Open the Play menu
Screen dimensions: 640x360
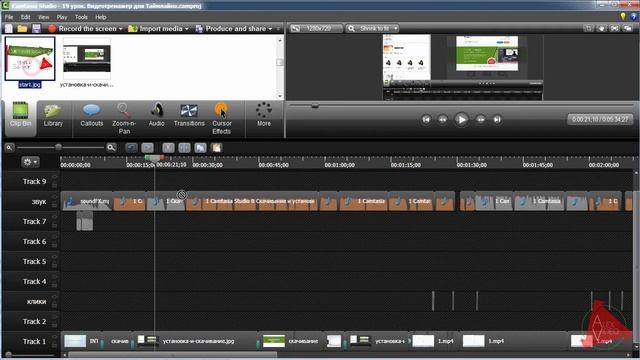pyautogui.click(x=62, y=17)
